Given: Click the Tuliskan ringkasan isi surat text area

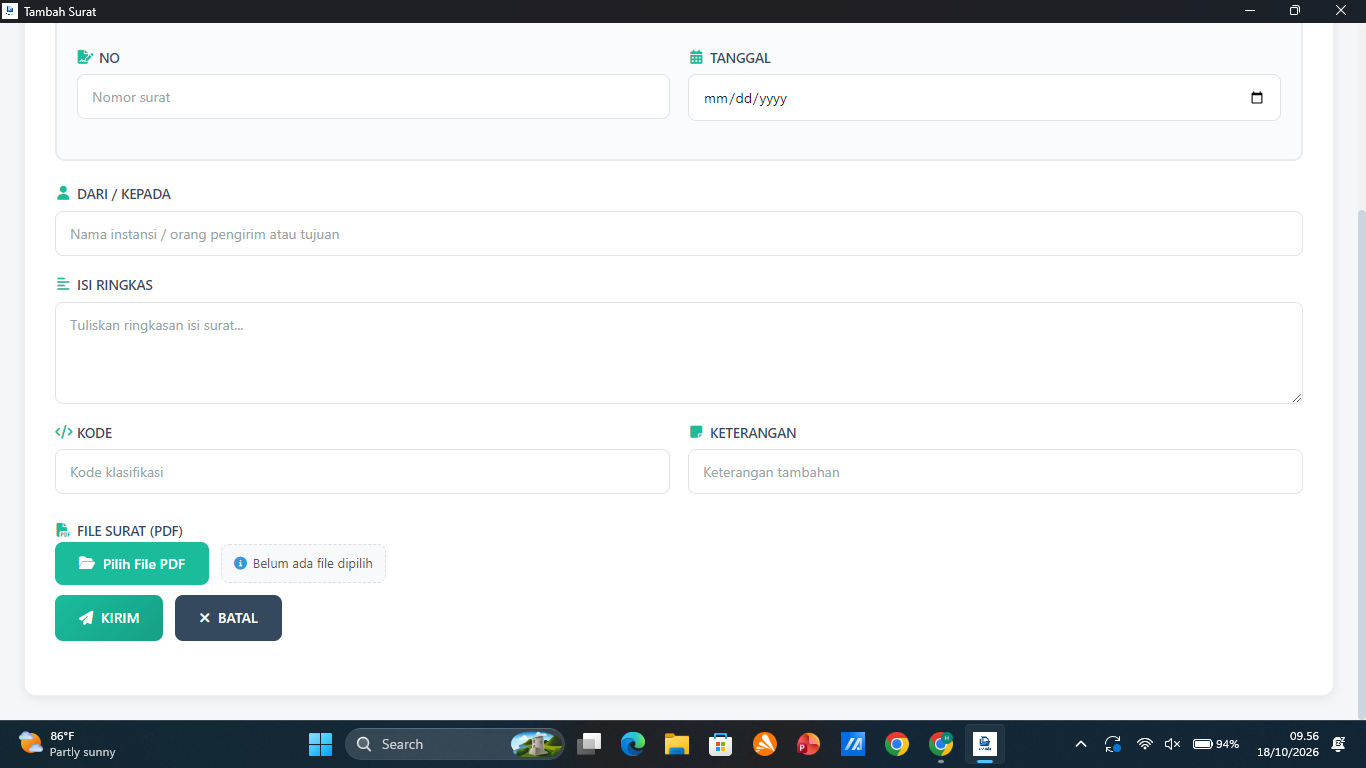Looking at the screenshot, I should (679, 353).
